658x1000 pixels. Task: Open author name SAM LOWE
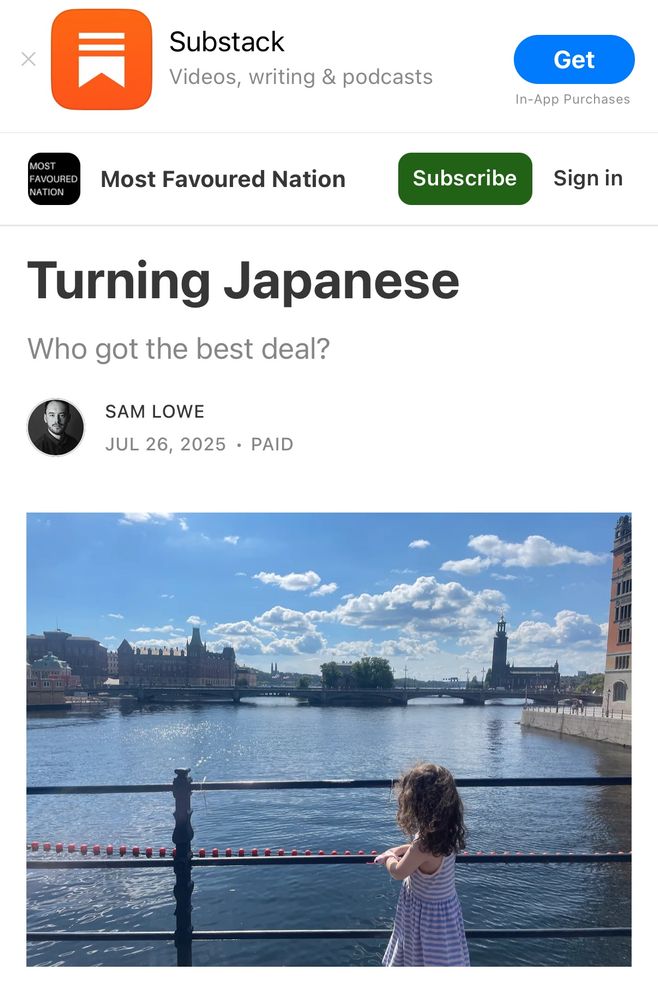(155, 411)
